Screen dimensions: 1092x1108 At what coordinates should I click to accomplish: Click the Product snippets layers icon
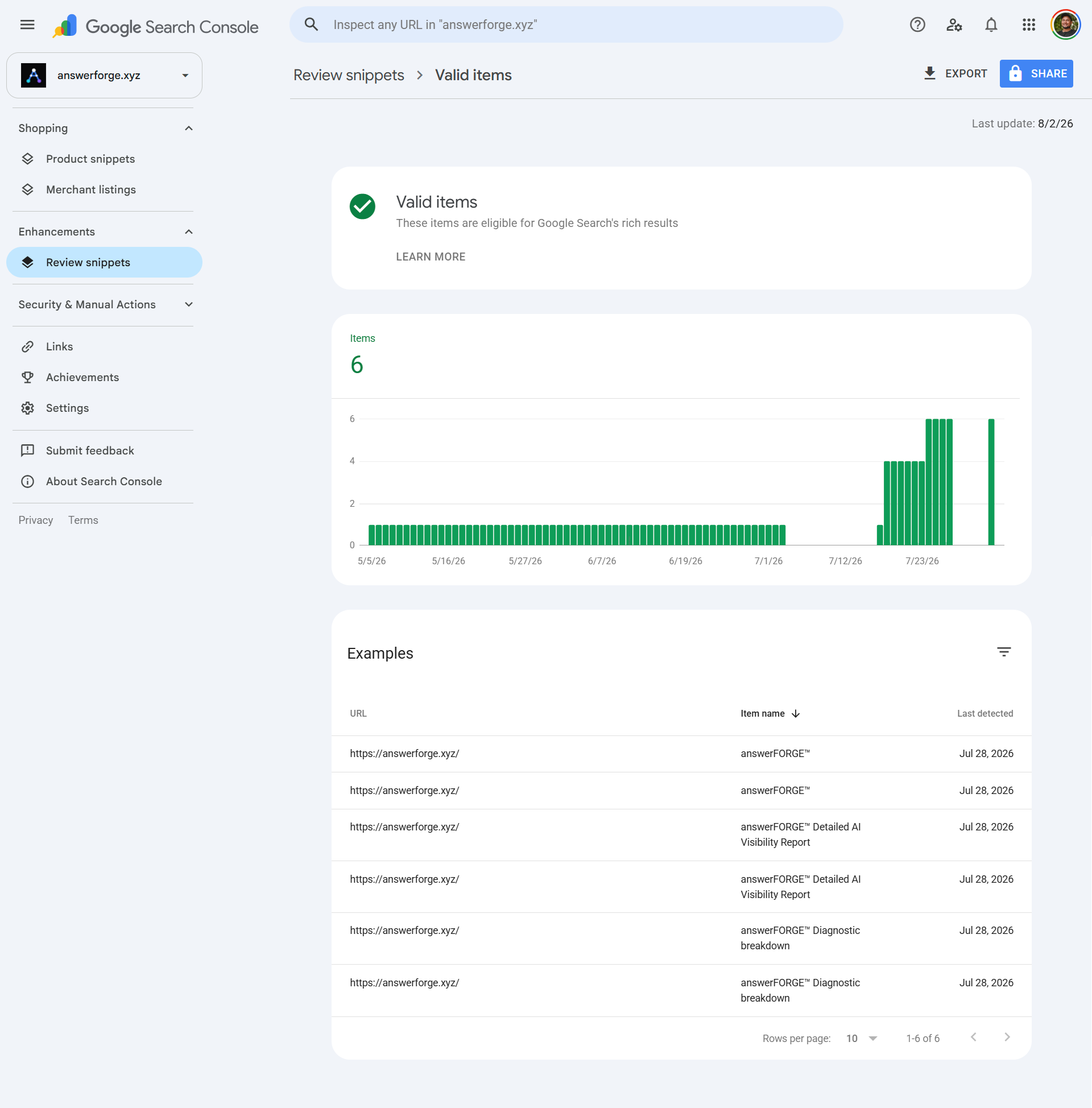point(27,159)
